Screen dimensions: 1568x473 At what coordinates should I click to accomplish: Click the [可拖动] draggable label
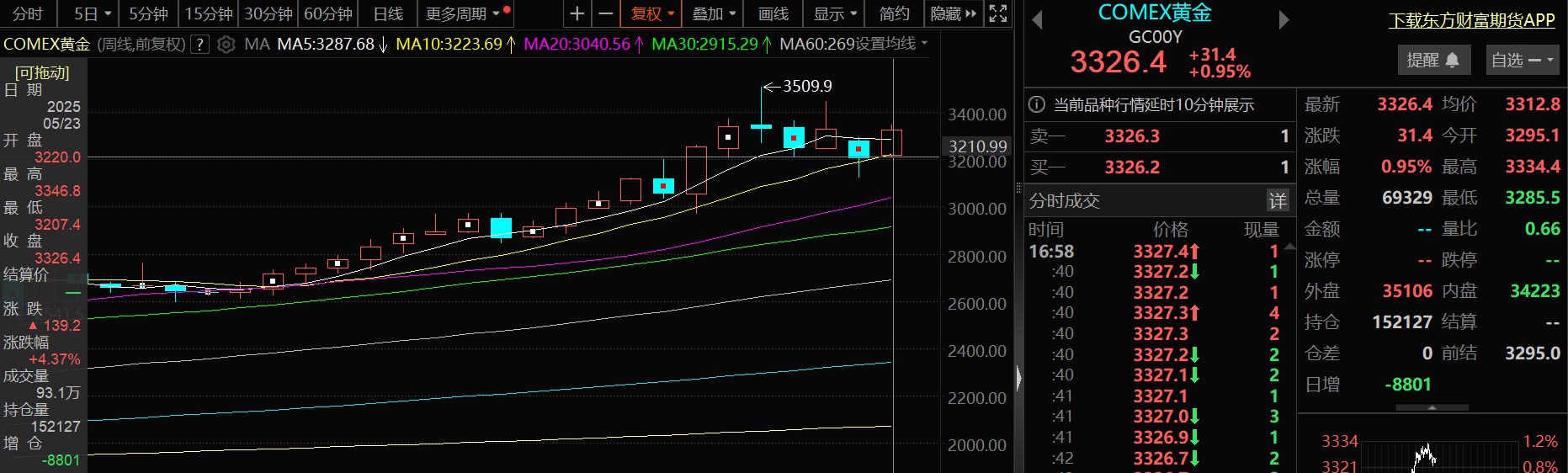pyautogui.click(x=42, y=73)
